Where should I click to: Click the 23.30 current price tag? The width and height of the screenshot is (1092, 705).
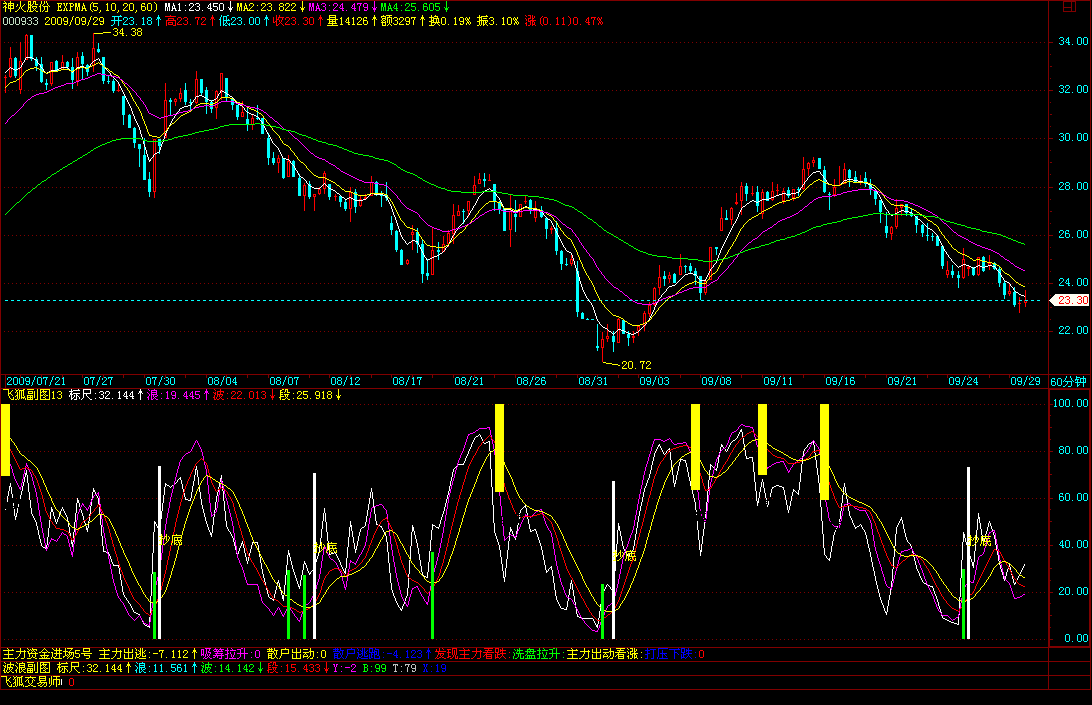pyautogui.click(x=1072, y=301)
